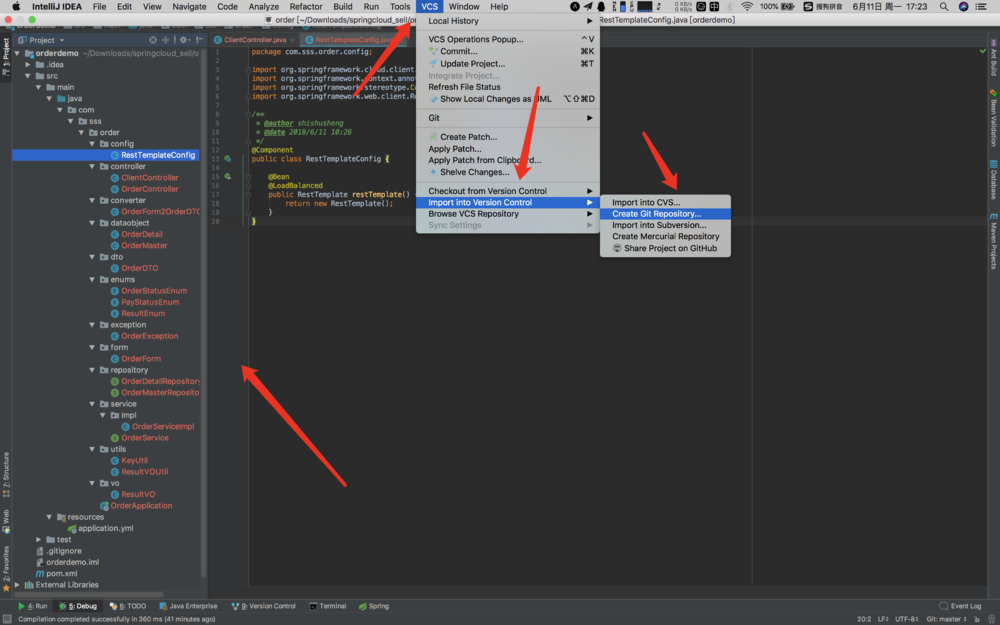1000x625 pixels.
Task: Open the Maven Projects side tool window
Action: pyautogui.click(x=993, y=241)
